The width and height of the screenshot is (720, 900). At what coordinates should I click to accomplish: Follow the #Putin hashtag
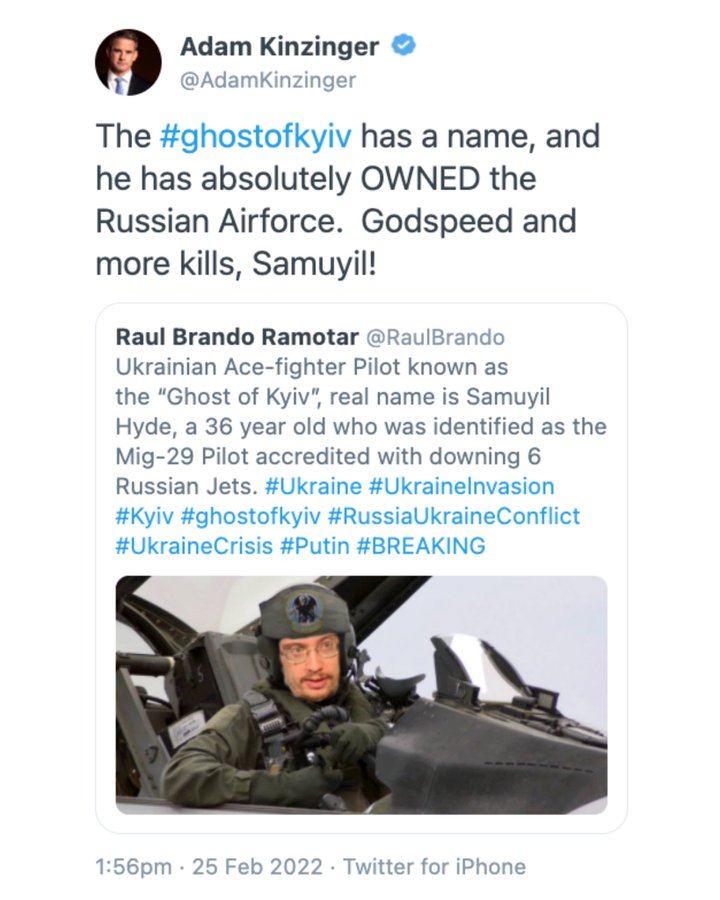pos(315,546)
